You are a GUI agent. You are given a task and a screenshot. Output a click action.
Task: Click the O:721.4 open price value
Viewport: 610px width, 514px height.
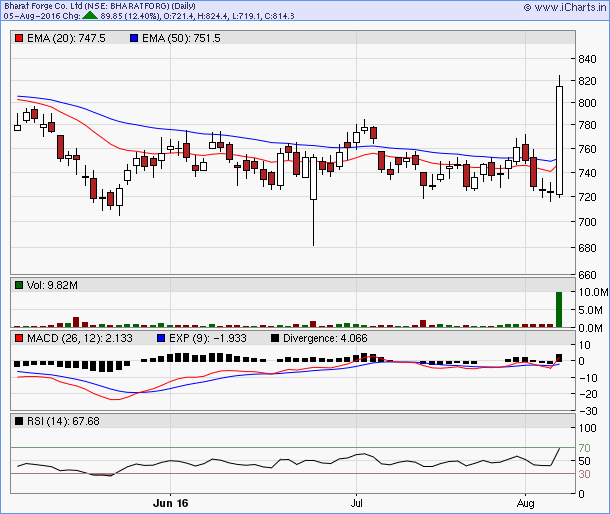(x=179, y=16)
